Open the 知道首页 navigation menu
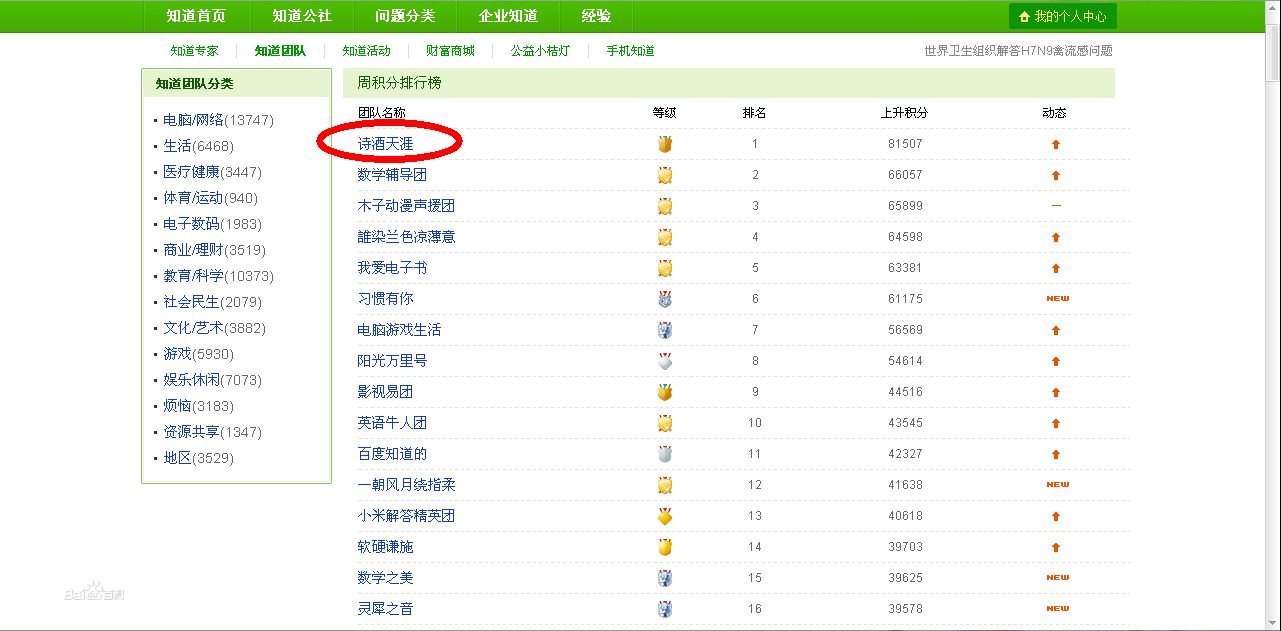This screenshot has height=631, width=1281. [x=196, y=16]
